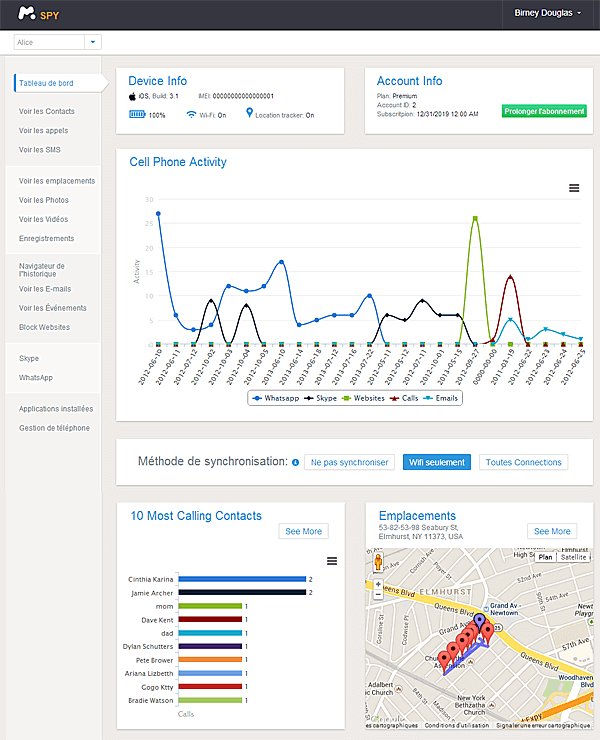The height and width of the screenshot is (740, 600).
Task: Select 'Wifi seulement' sync method
Action: pyautogui.click(x=437, y=463)
